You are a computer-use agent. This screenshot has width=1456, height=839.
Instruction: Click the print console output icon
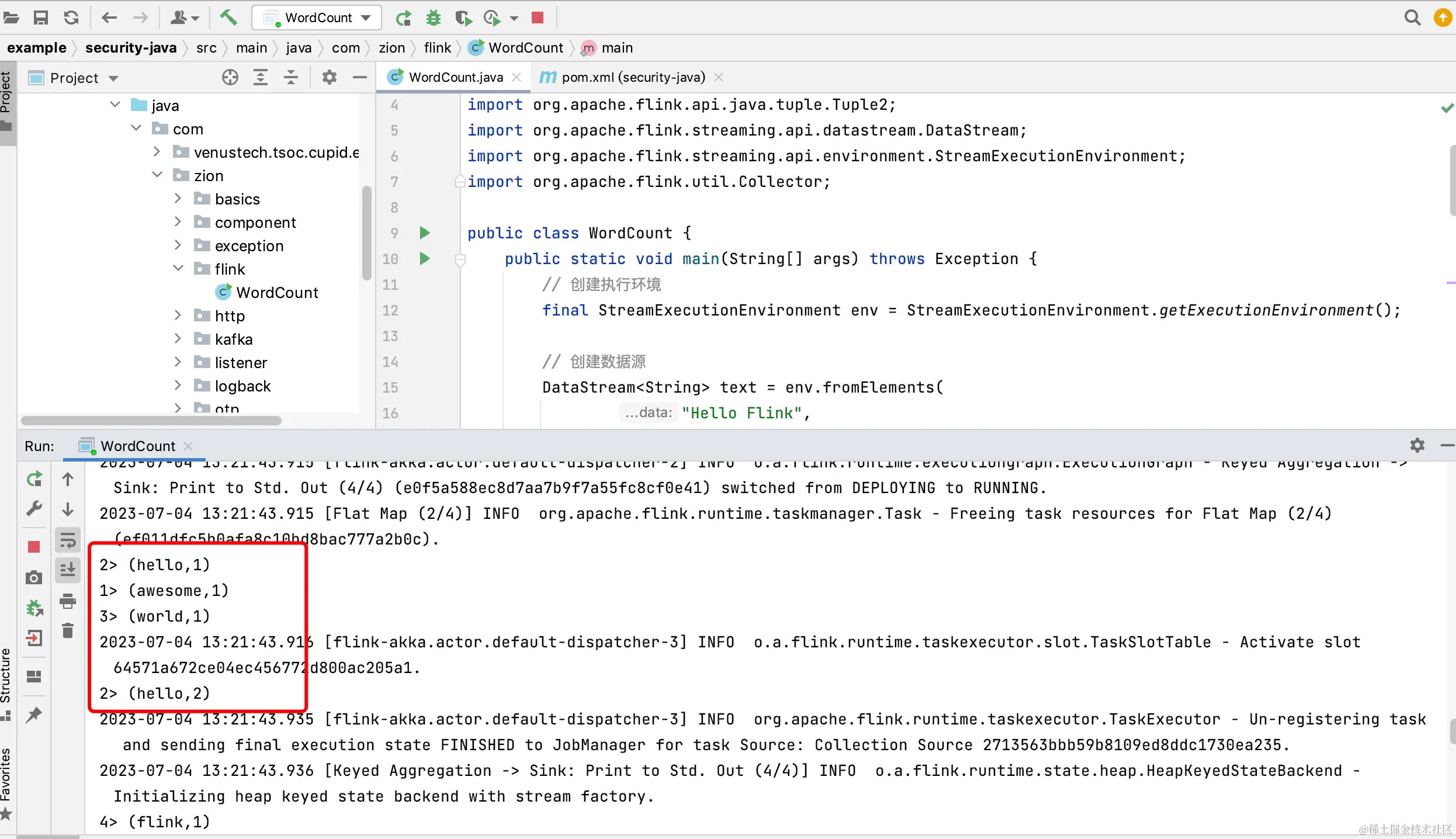click(x=68, y=601)
